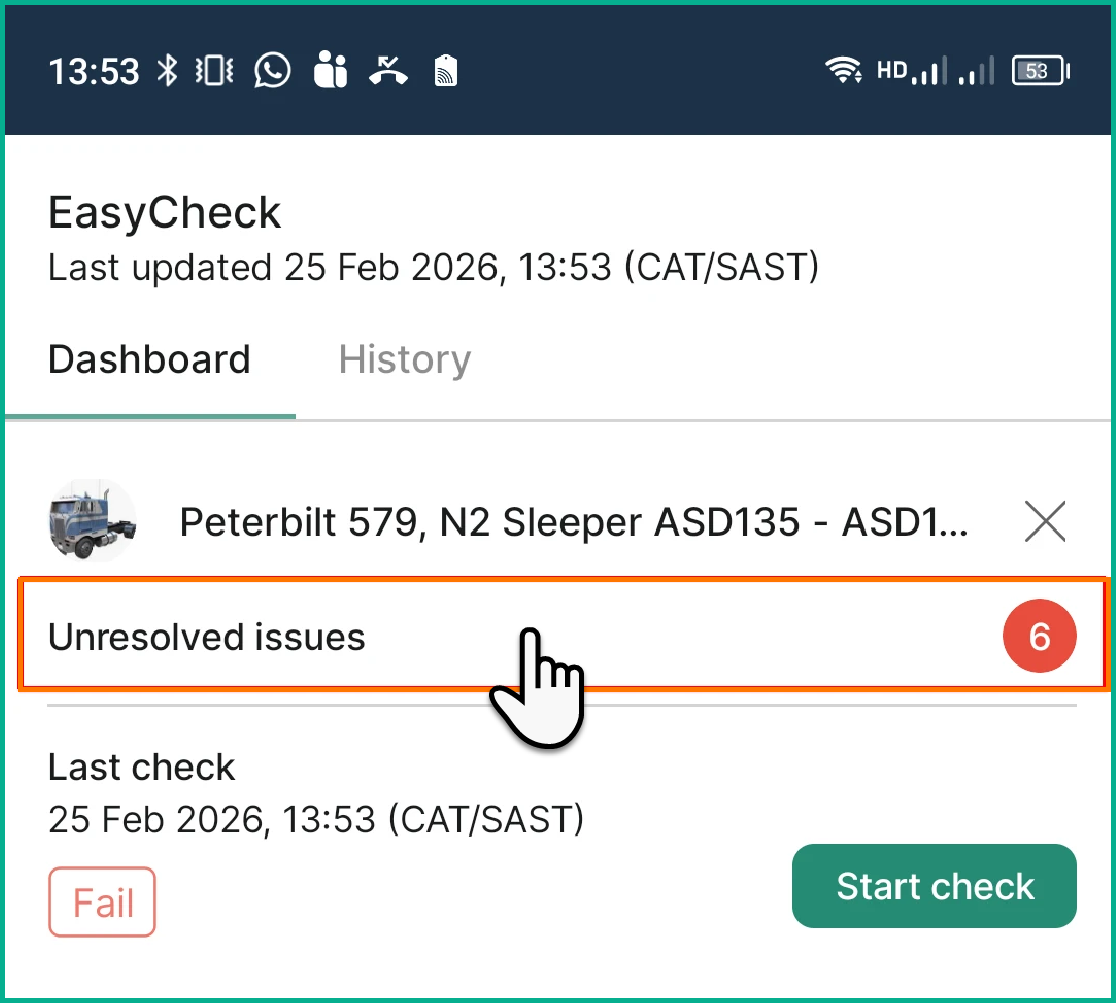Tap the missed call notification icon
Image resolution: width=1116 pixels, height=1003 pixels.
pyautogui.click(x=388, y=71)
